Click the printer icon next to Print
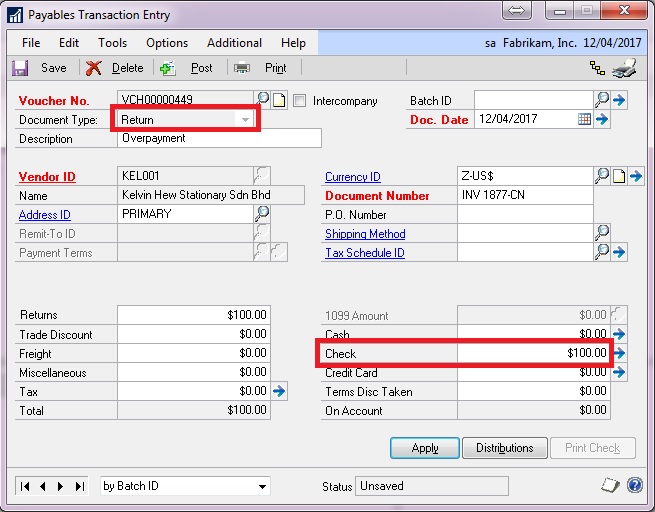 coord(242,68)
